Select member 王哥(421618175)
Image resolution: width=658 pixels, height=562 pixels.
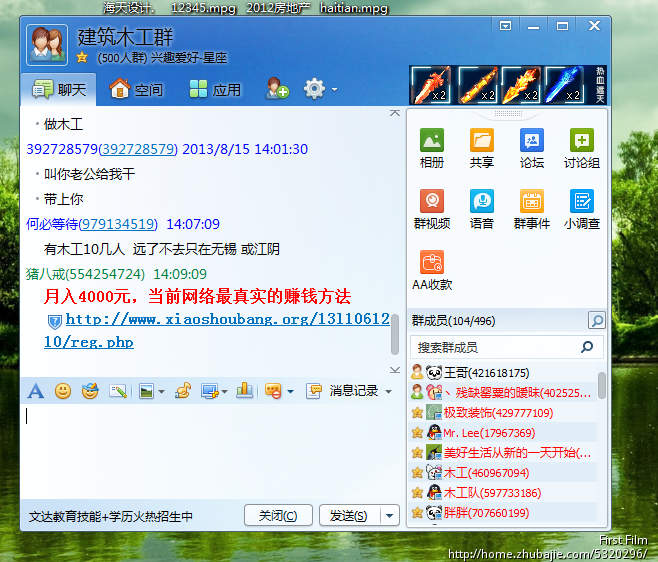503,373
